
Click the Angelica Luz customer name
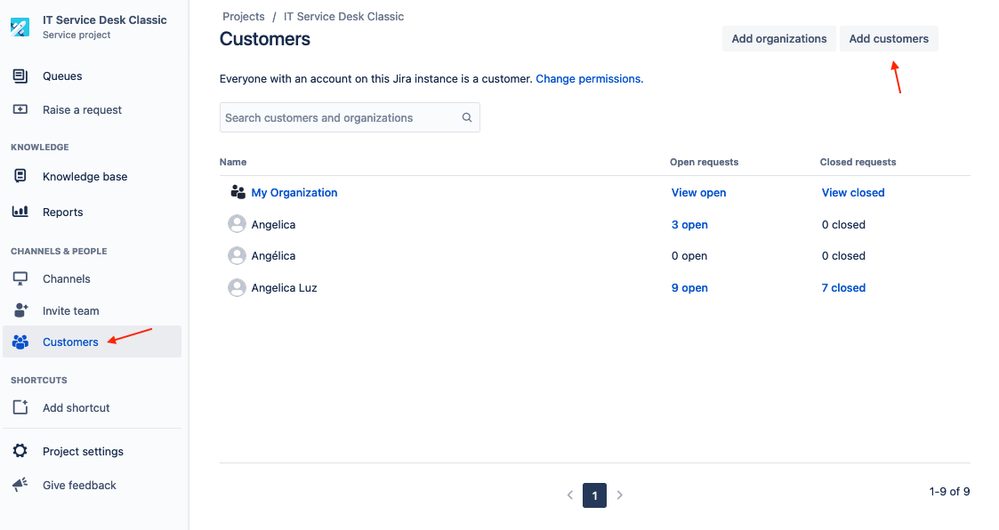tap(284, 288)
